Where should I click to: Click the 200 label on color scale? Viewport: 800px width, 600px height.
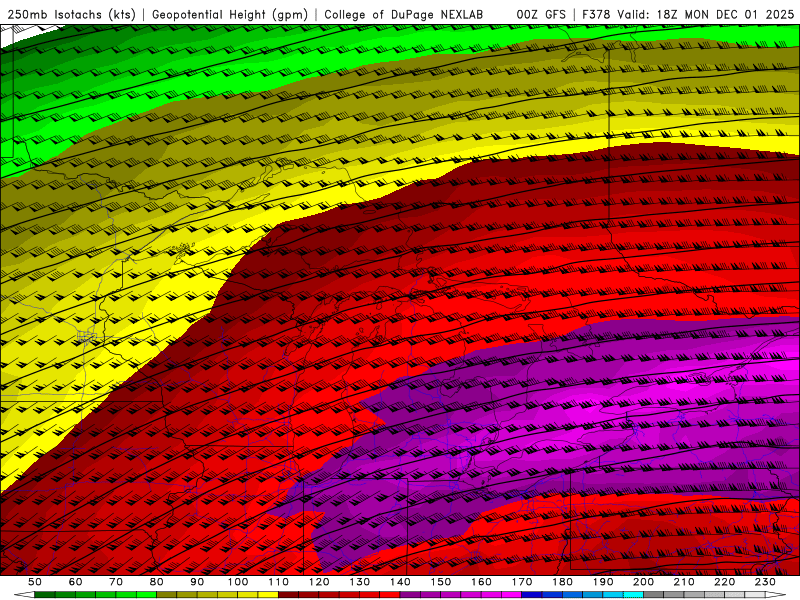tap(643, 582)
